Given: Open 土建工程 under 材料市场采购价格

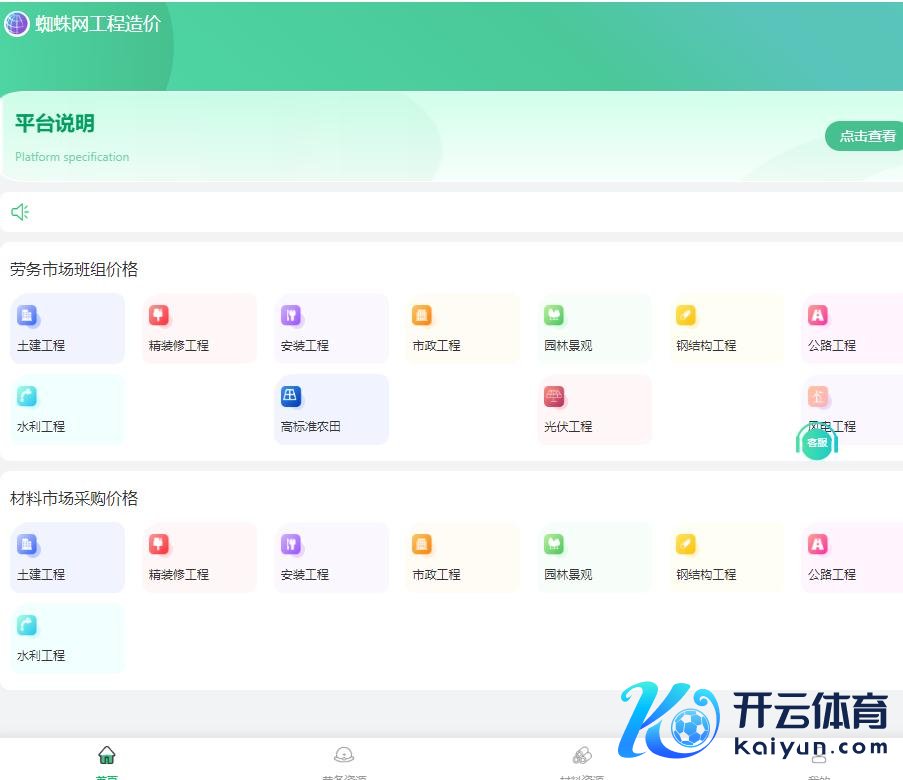Looking at the screenshot, I should tap(67, 558).
